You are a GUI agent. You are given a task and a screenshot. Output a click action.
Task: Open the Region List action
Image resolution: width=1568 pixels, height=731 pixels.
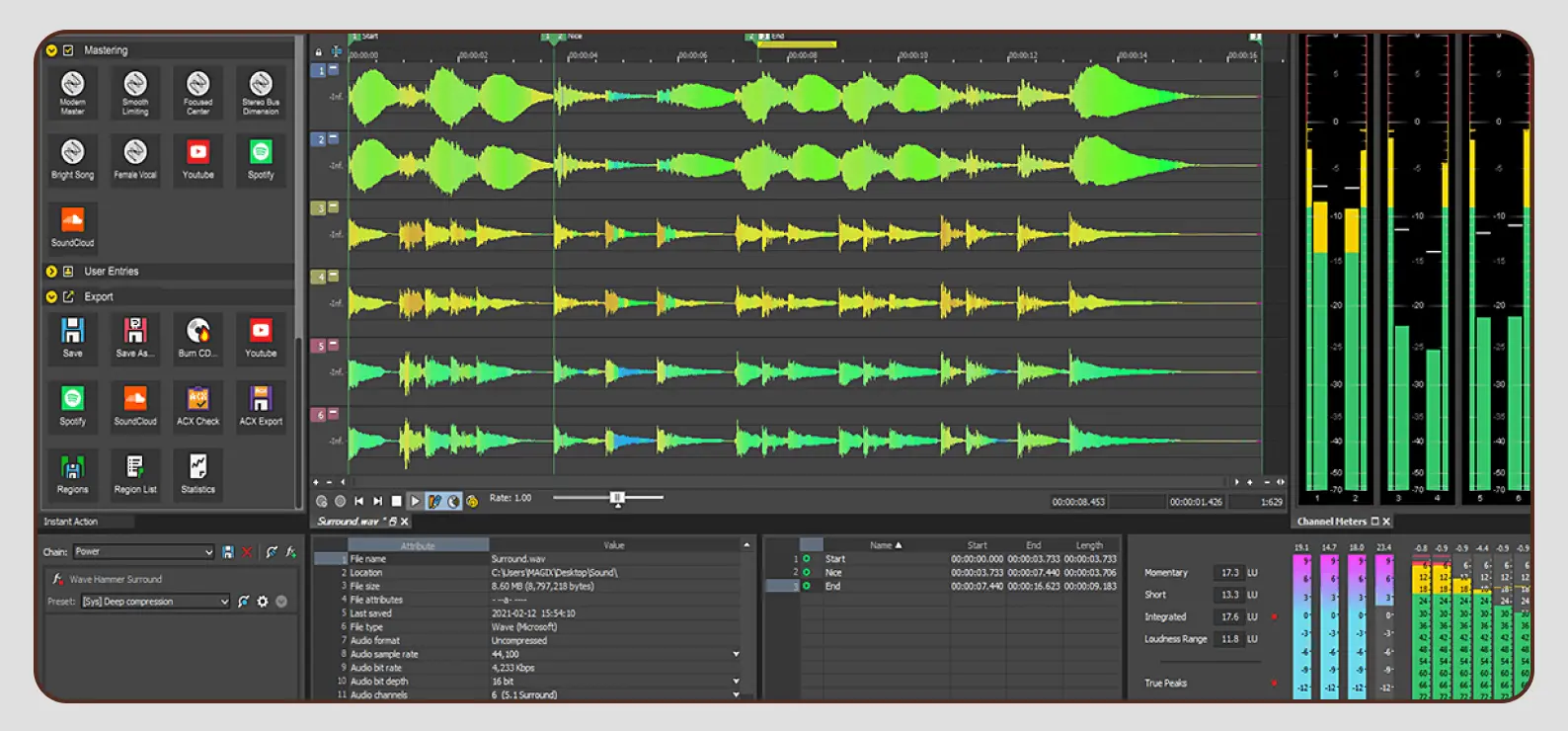click(x=135, y=474)
